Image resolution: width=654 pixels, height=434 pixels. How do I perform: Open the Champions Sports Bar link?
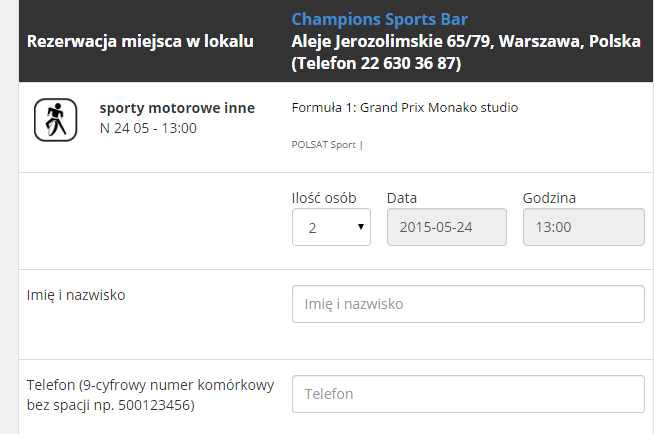(x=379, y=20)
